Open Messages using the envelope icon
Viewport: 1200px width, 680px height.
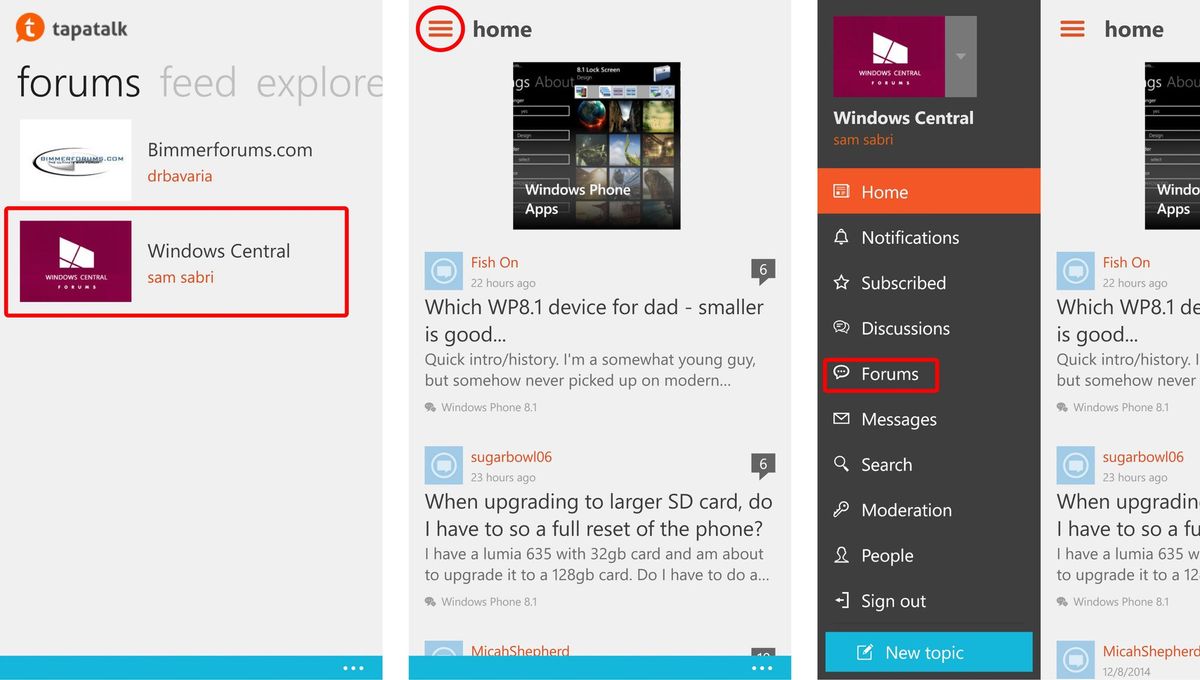point(841,419)
